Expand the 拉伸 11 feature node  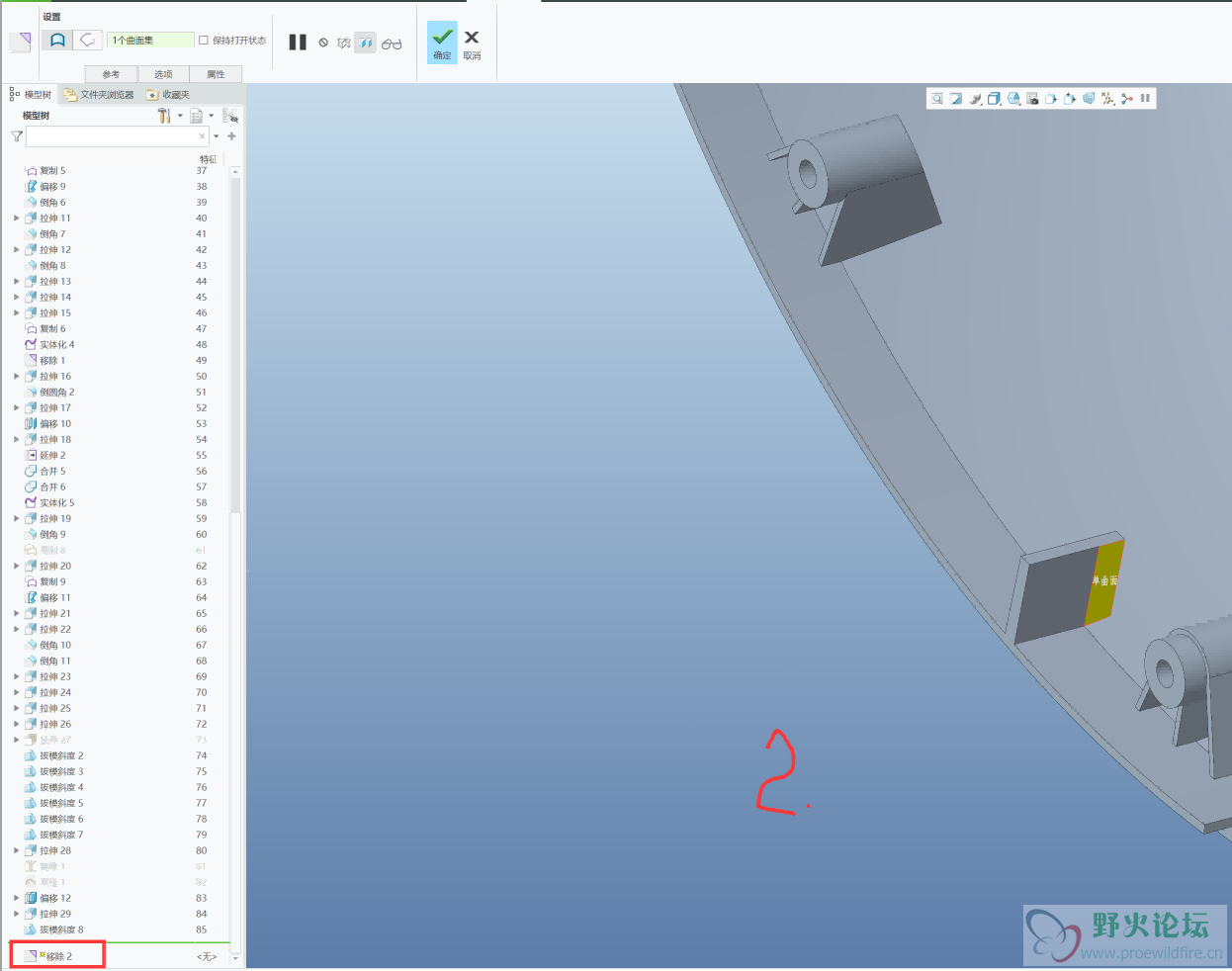click(16, 219)
